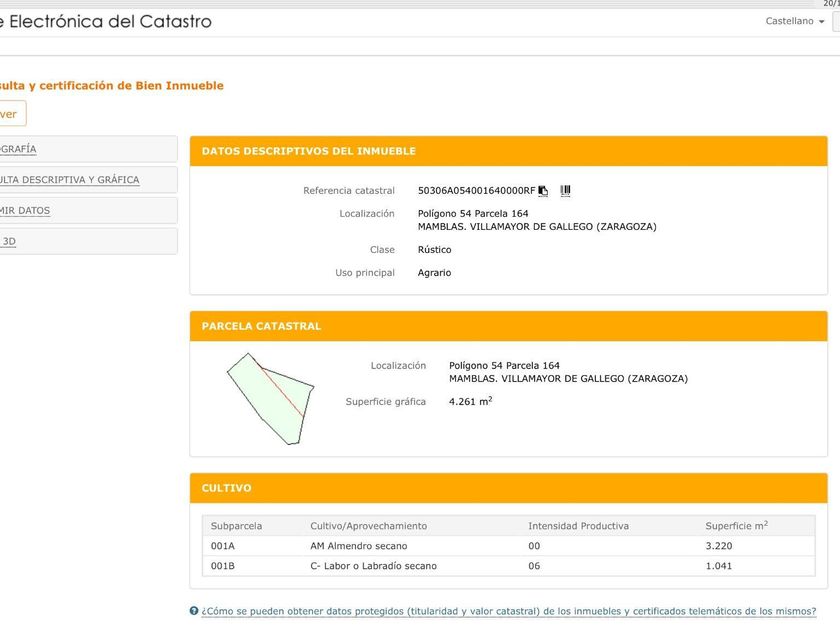This screenshot has height=630, width=840.
Task: Select the Imprimir Datos sidebar option
Action: (25, 211)
